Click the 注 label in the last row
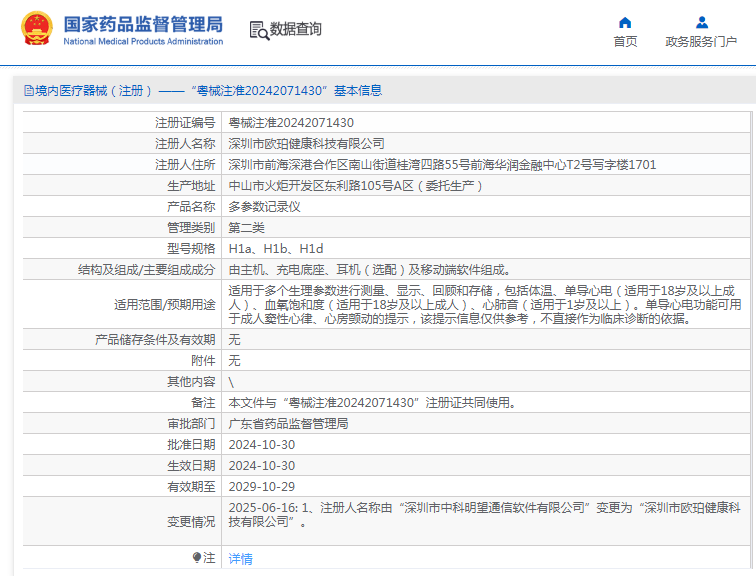The width and height of the screenshot is (756, 576). click(x=209, y=558)
